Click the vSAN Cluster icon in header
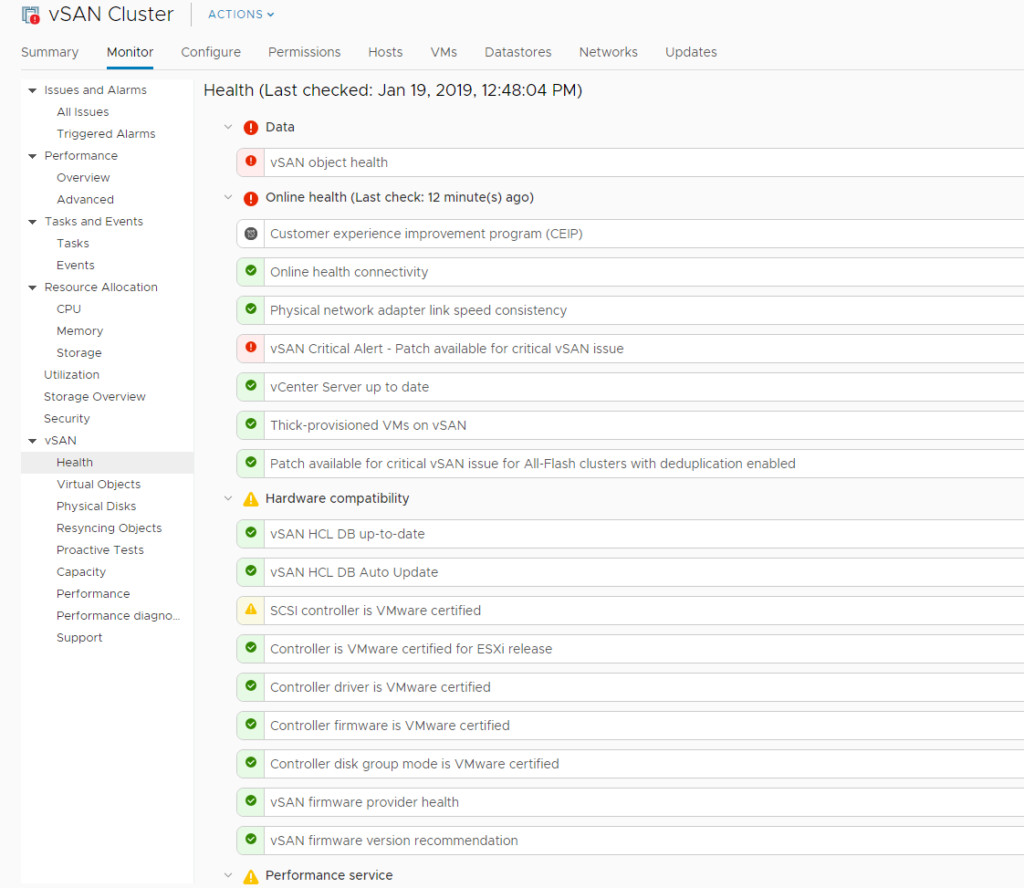This screenshot has height=888, width=1024. 31,14
